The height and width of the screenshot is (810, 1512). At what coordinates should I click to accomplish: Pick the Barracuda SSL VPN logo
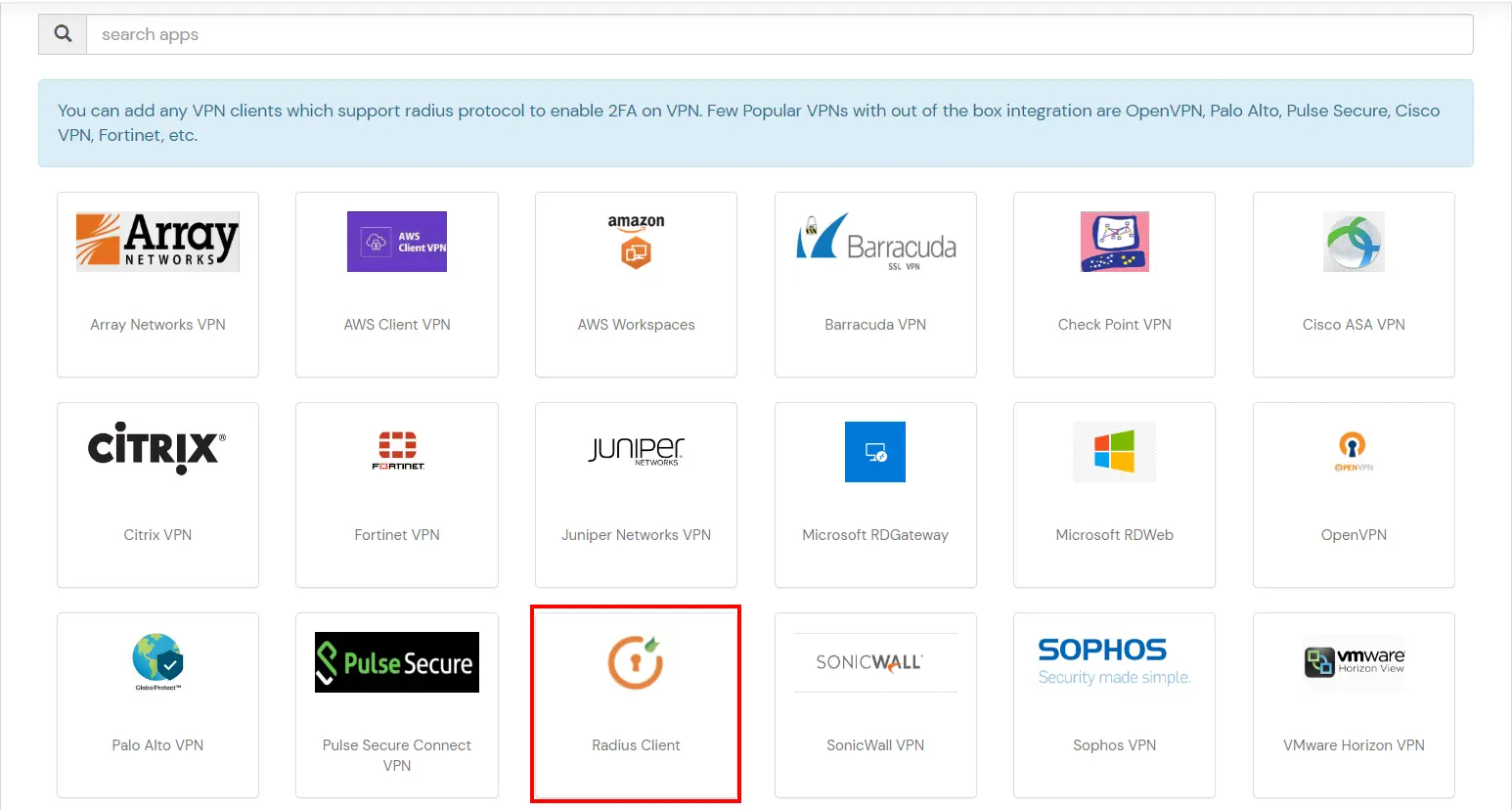(x=875, y=241)
